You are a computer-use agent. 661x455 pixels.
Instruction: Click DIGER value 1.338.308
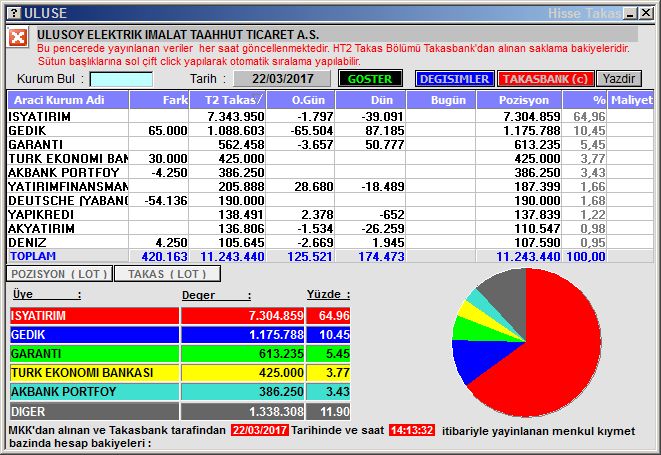coord(276,411)
